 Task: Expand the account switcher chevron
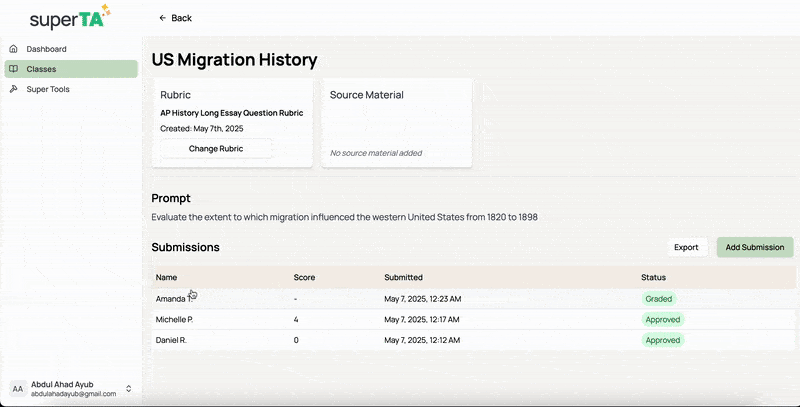128,388
